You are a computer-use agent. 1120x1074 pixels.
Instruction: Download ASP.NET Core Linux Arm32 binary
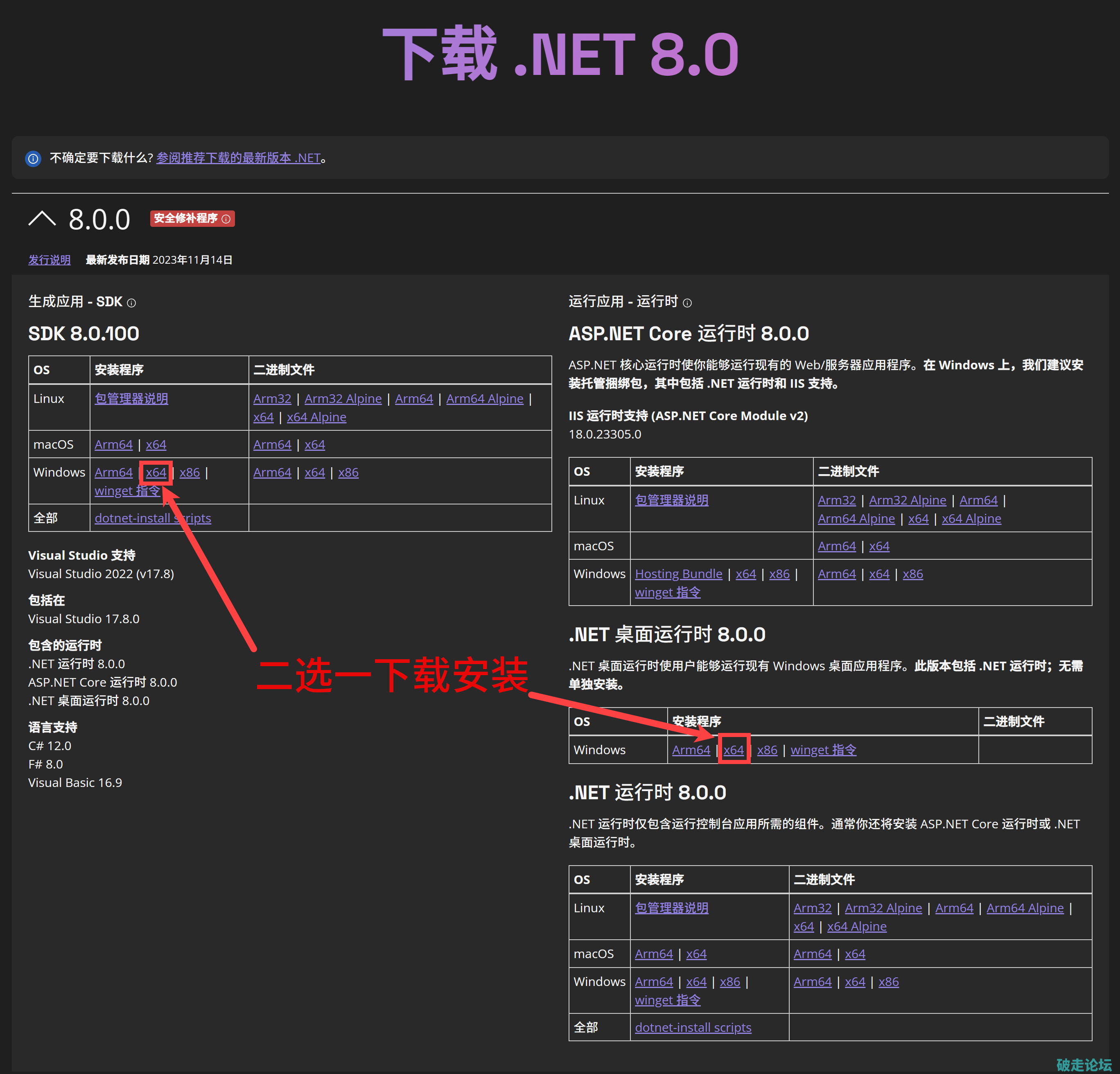837,500
